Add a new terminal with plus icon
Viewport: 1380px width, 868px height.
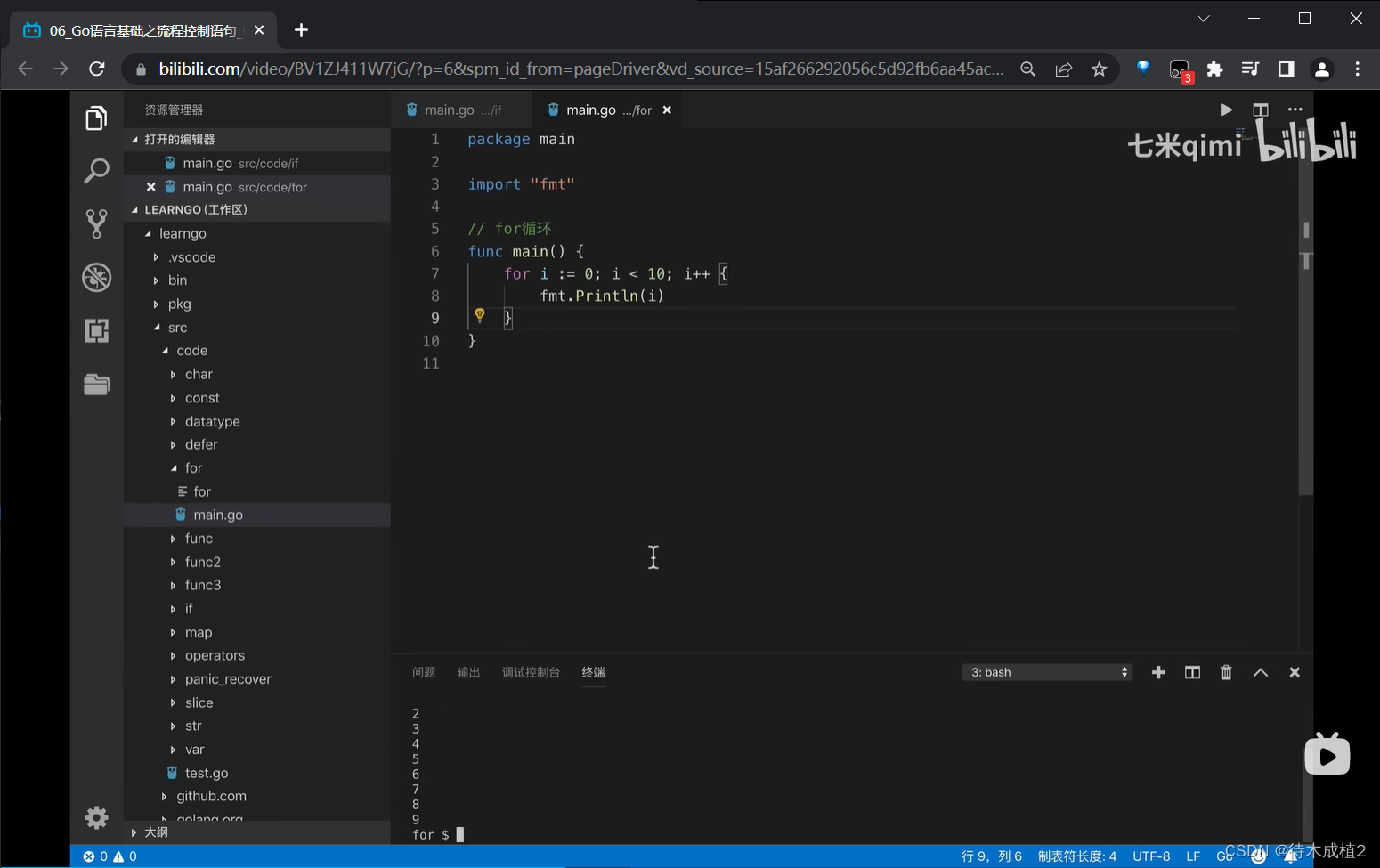1158,672
